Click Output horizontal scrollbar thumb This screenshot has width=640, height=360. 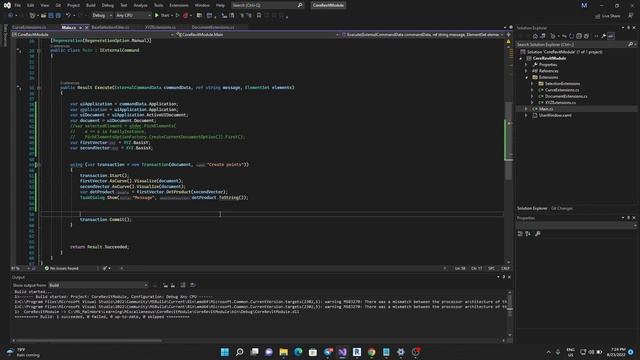[x=89, y=340]
